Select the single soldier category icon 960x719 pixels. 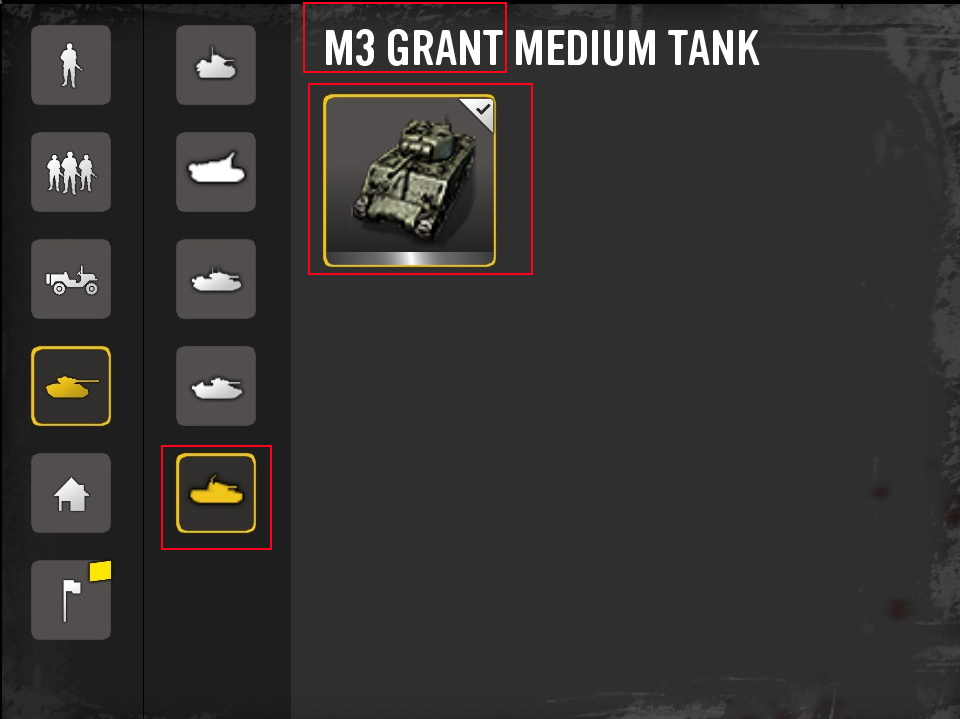71,65
